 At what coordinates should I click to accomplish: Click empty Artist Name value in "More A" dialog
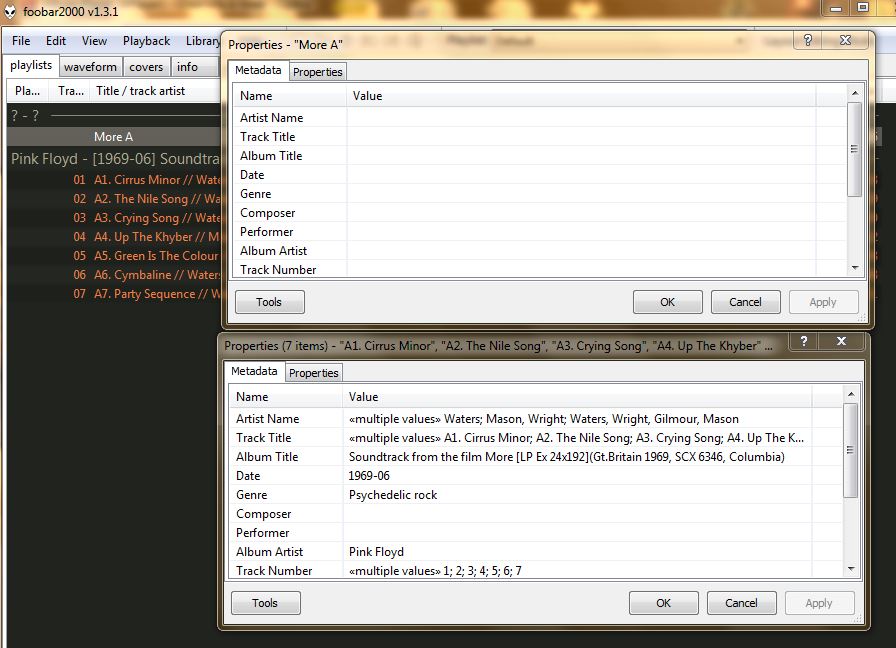(x=582, y=118)
